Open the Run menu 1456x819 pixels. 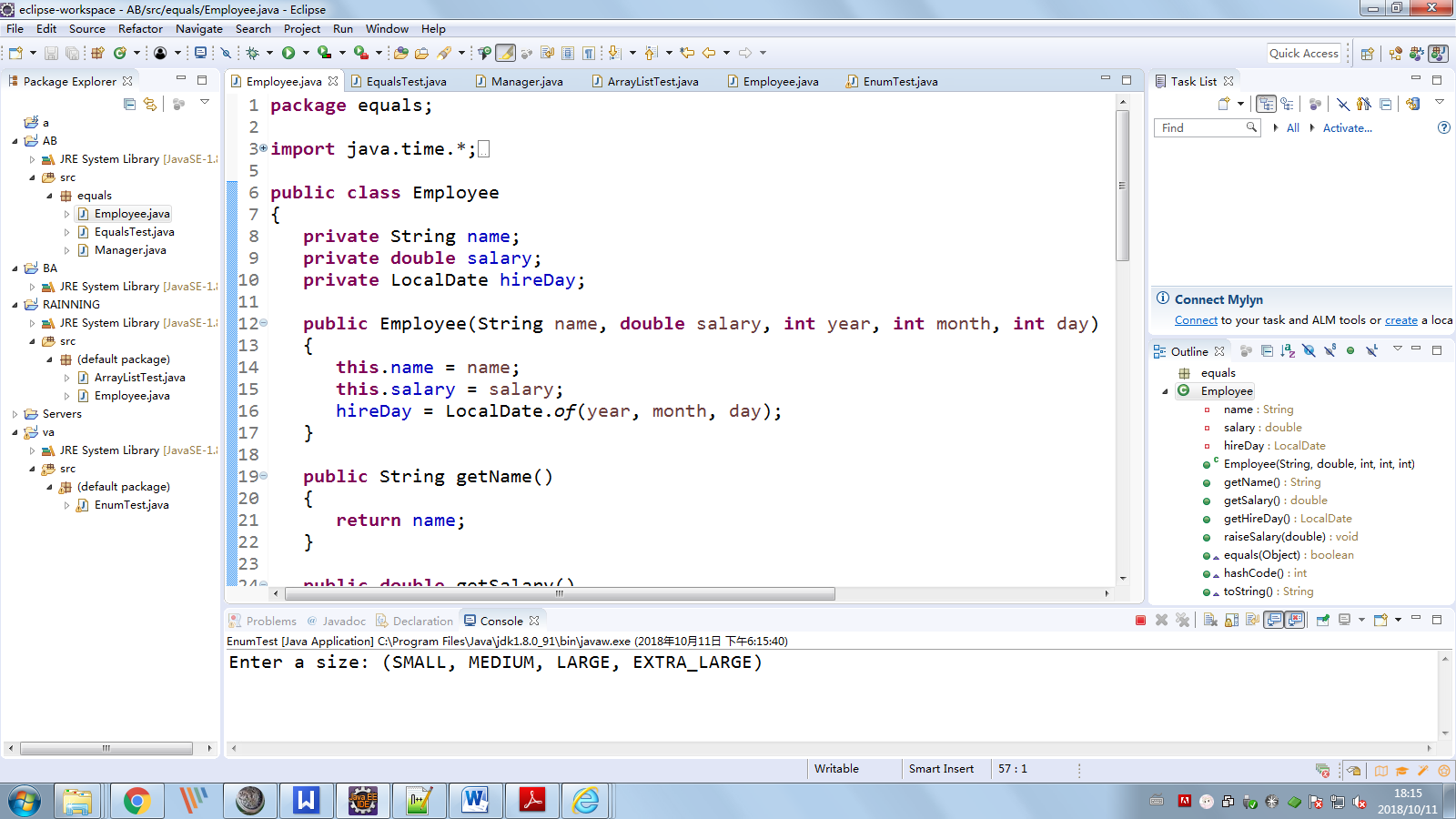343,29
